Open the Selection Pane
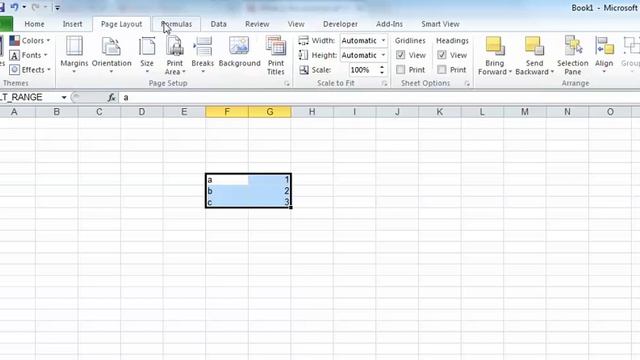 (x=573, y=55)
